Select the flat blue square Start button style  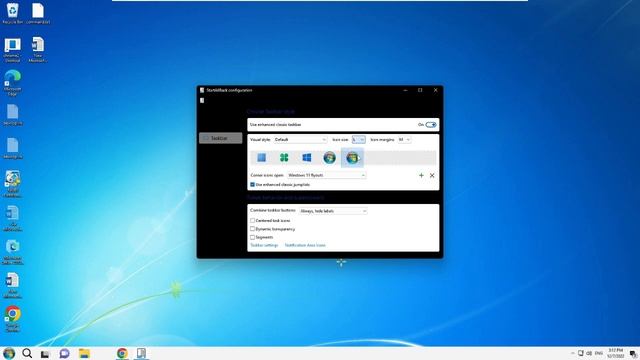point(262,158)
